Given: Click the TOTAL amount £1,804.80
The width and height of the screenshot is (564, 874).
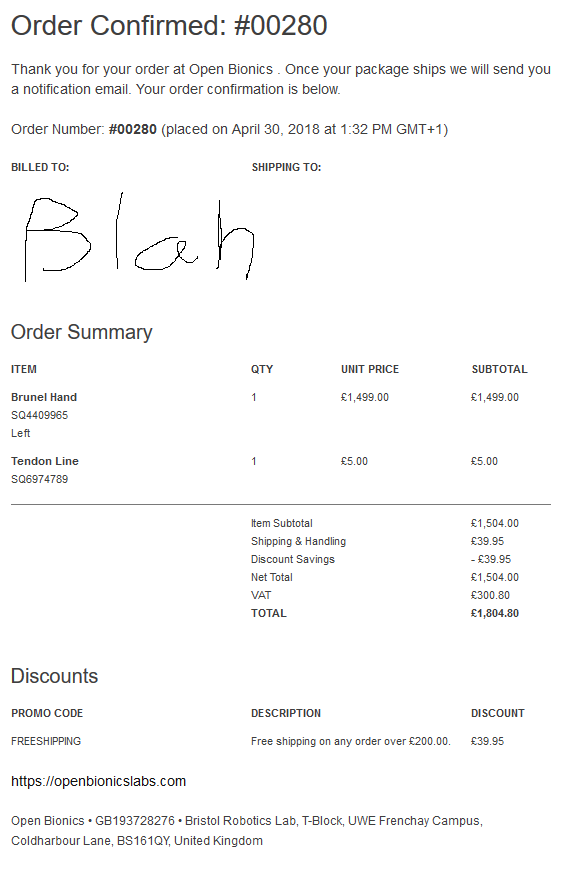Looking at the screenshot, I should 495,613.
